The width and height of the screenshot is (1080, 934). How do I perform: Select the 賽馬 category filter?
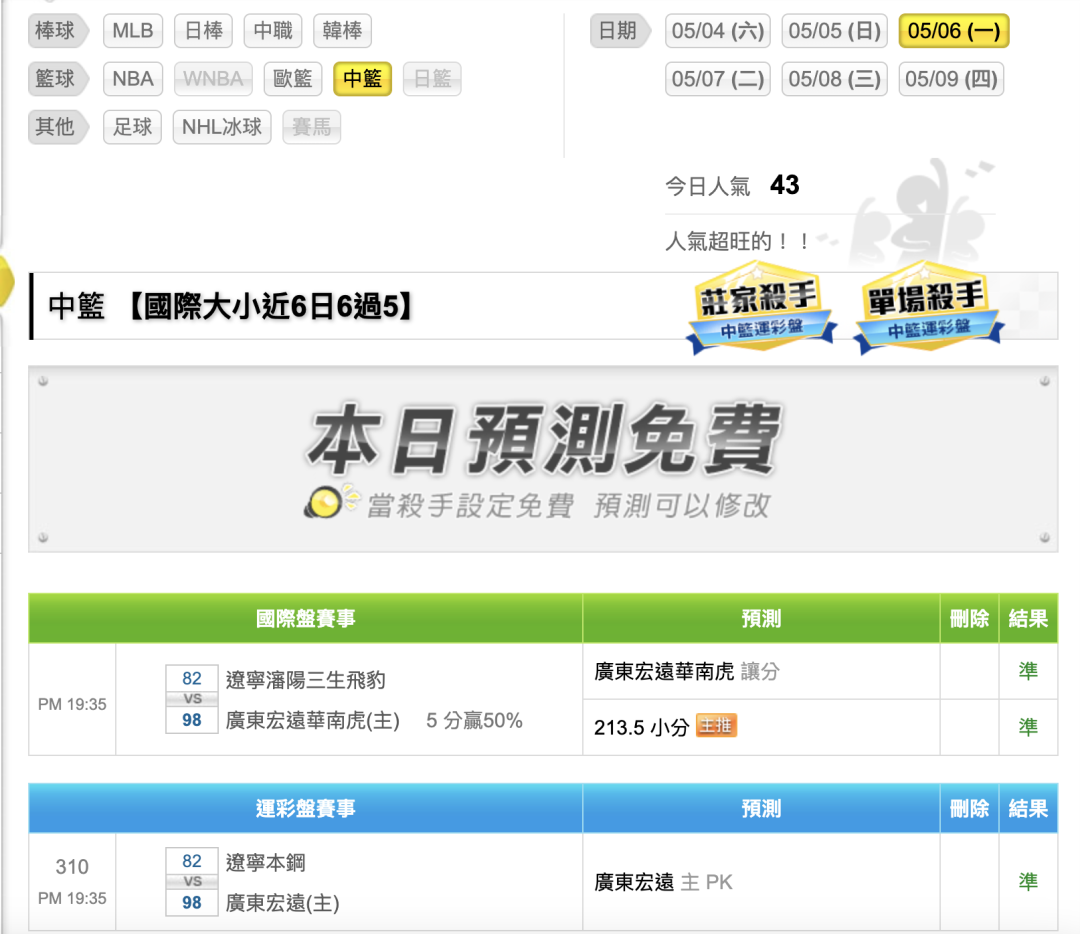(311, 127)
